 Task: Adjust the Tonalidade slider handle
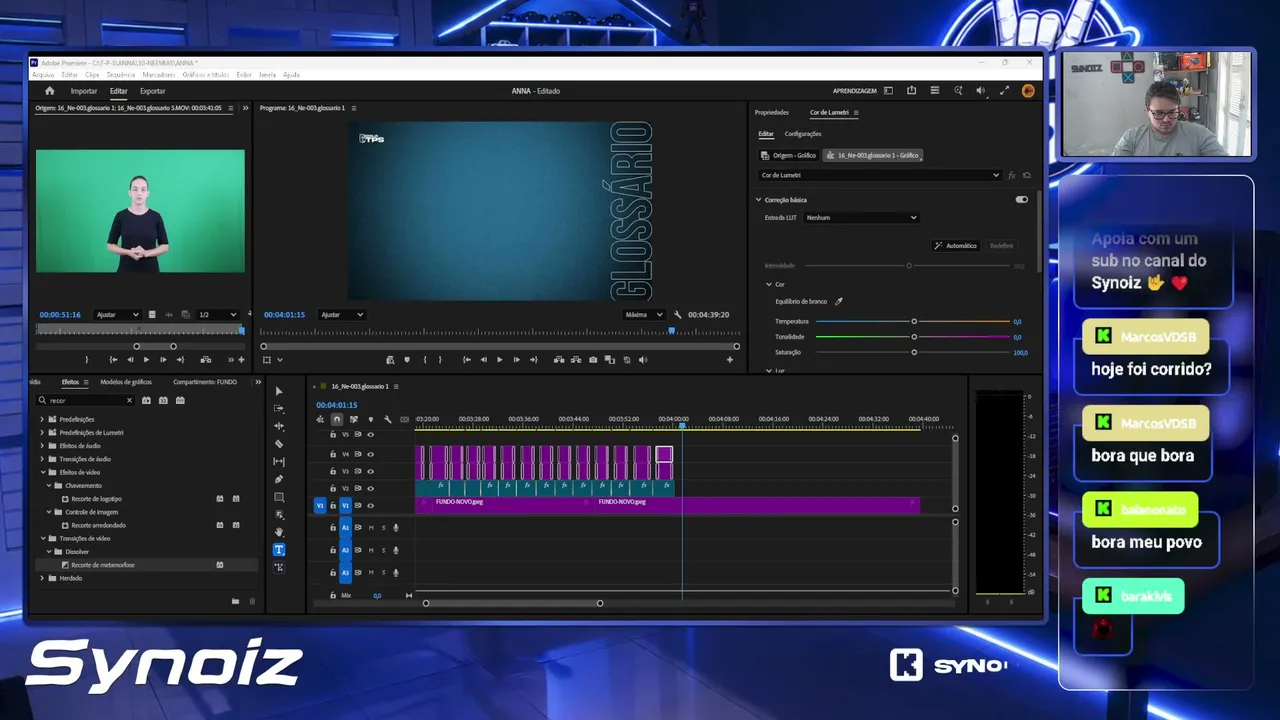click(x=914, y=337)
